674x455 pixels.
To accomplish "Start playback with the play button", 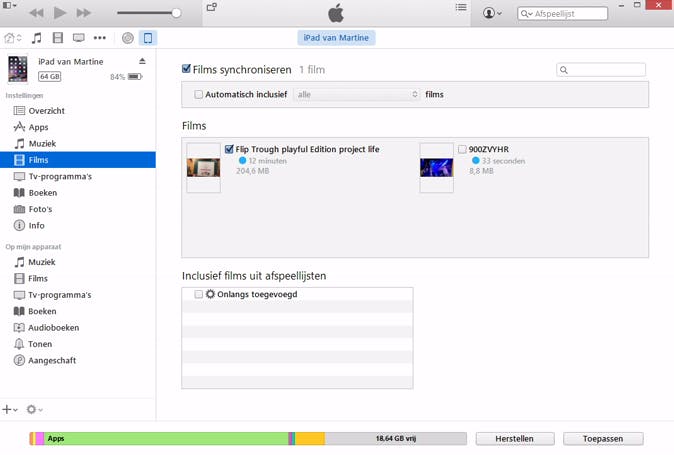I will [x=60, y=13].
